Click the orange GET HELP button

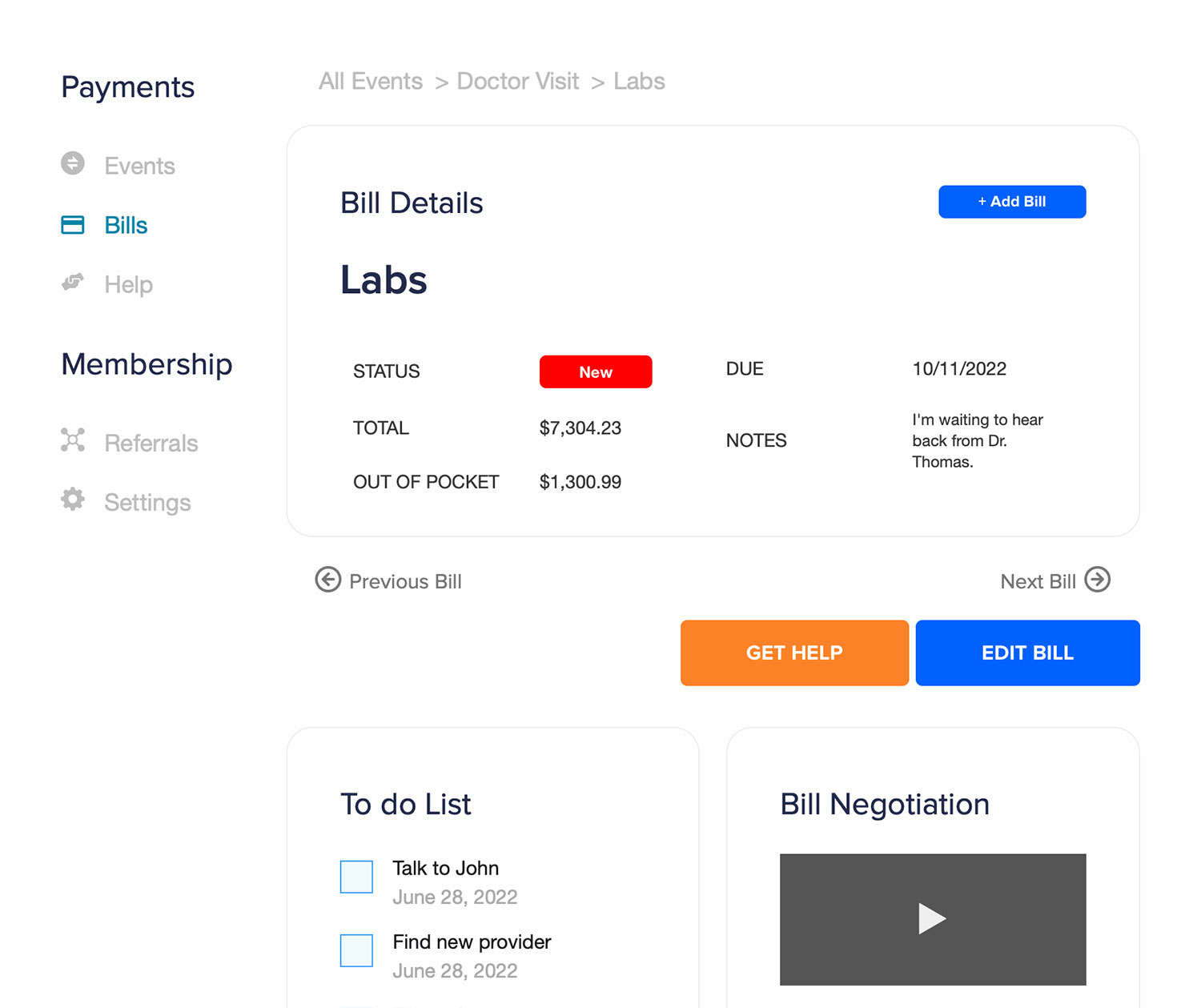(794, 653)
